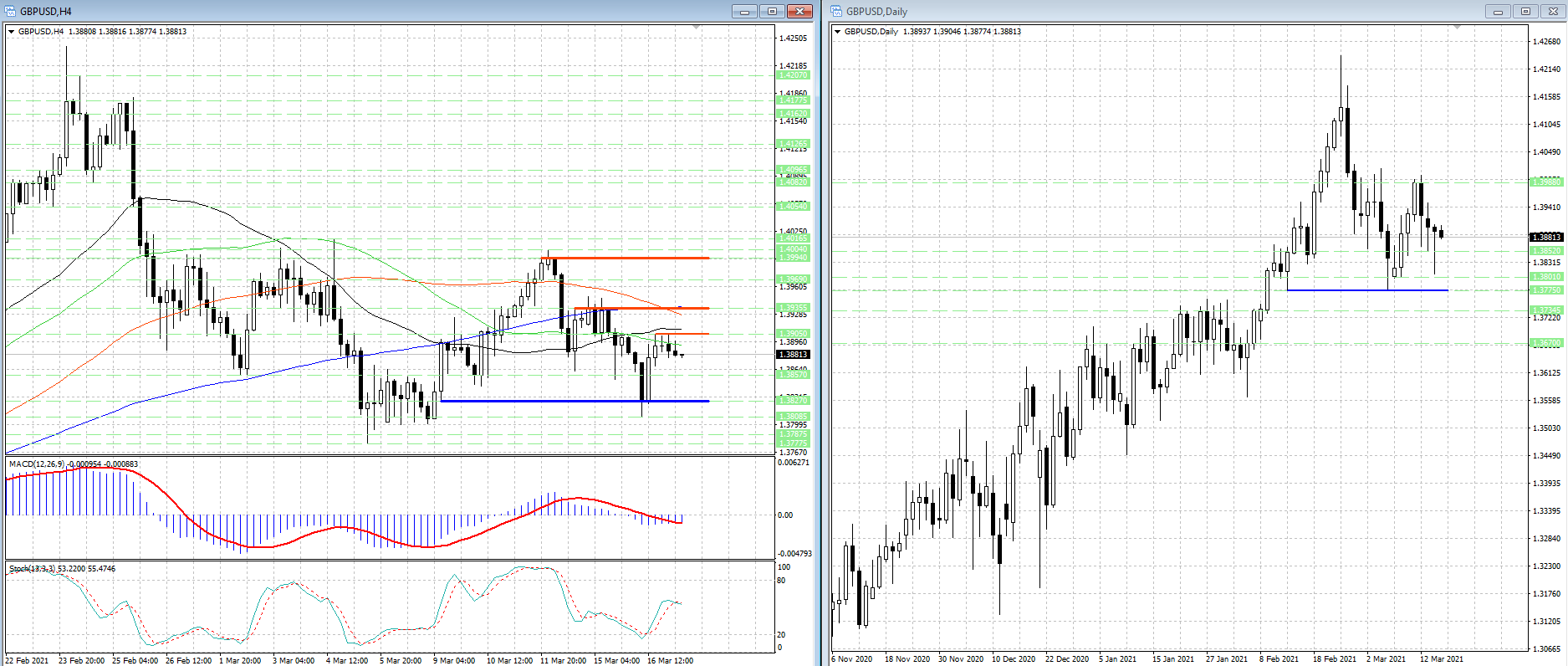Click the chart shift marker on H4 chart
The image size is (1568, 666).
(x=697, y=28)
